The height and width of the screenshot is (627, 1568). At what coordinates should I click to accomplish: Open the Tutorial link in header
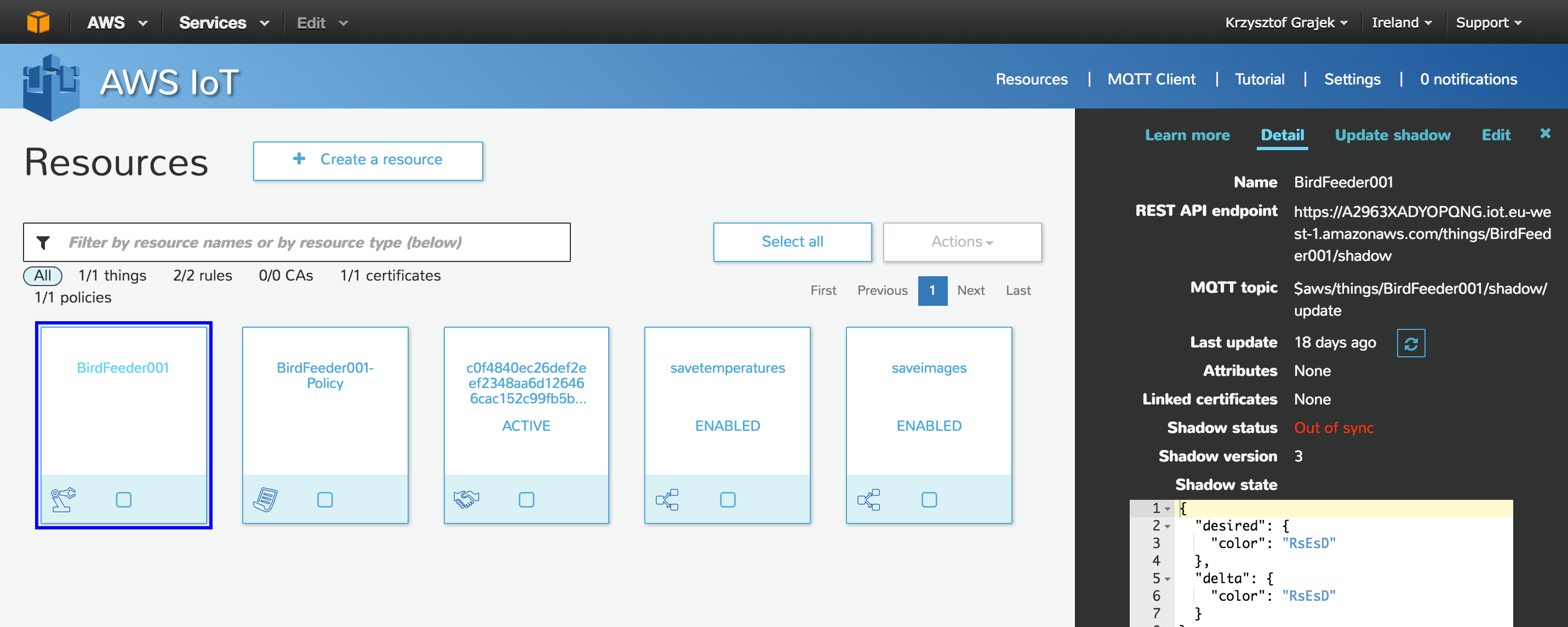(x=1260, y=79)
